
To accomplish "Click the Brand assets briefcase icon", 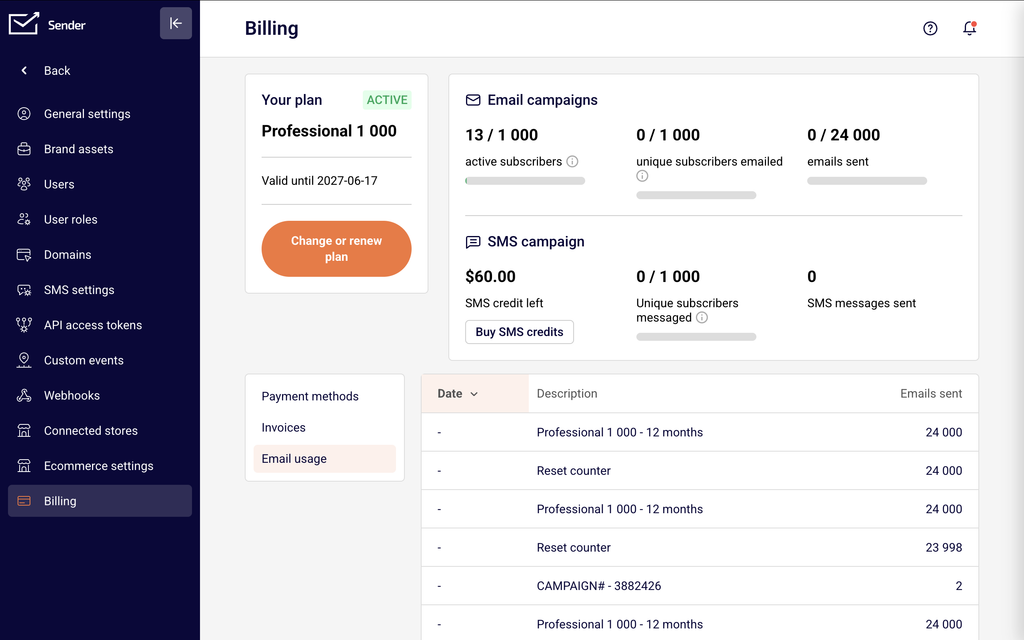I will (24, 149).
